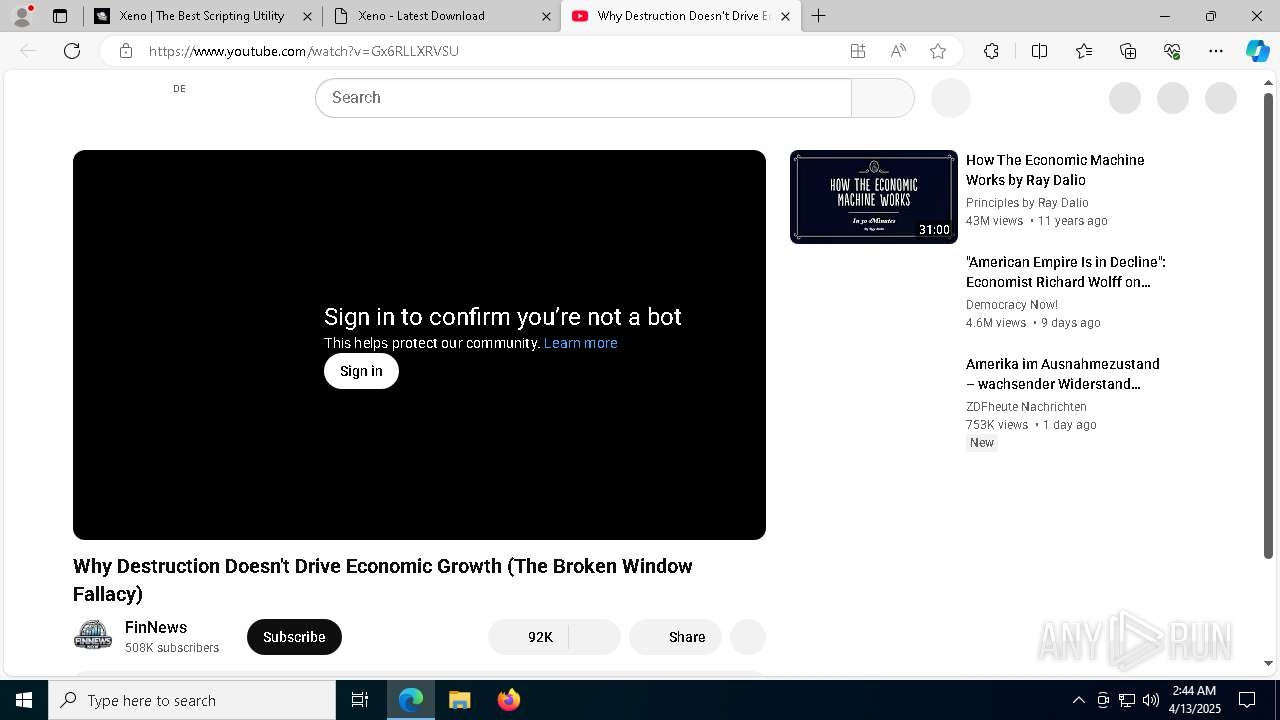1280x720 pixels.
Task: Open the network icon in system tray
Action: click(1127, 700)
